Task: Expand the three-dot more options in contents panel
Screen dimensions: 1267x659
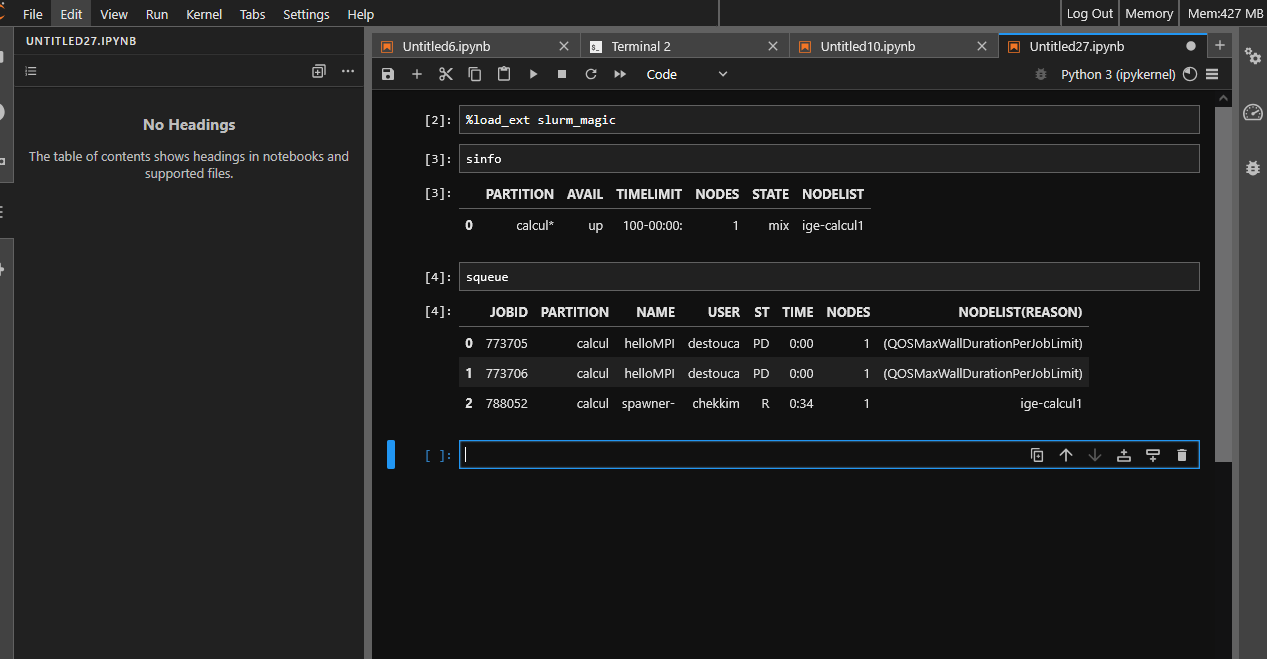Action: coord(348,71)
